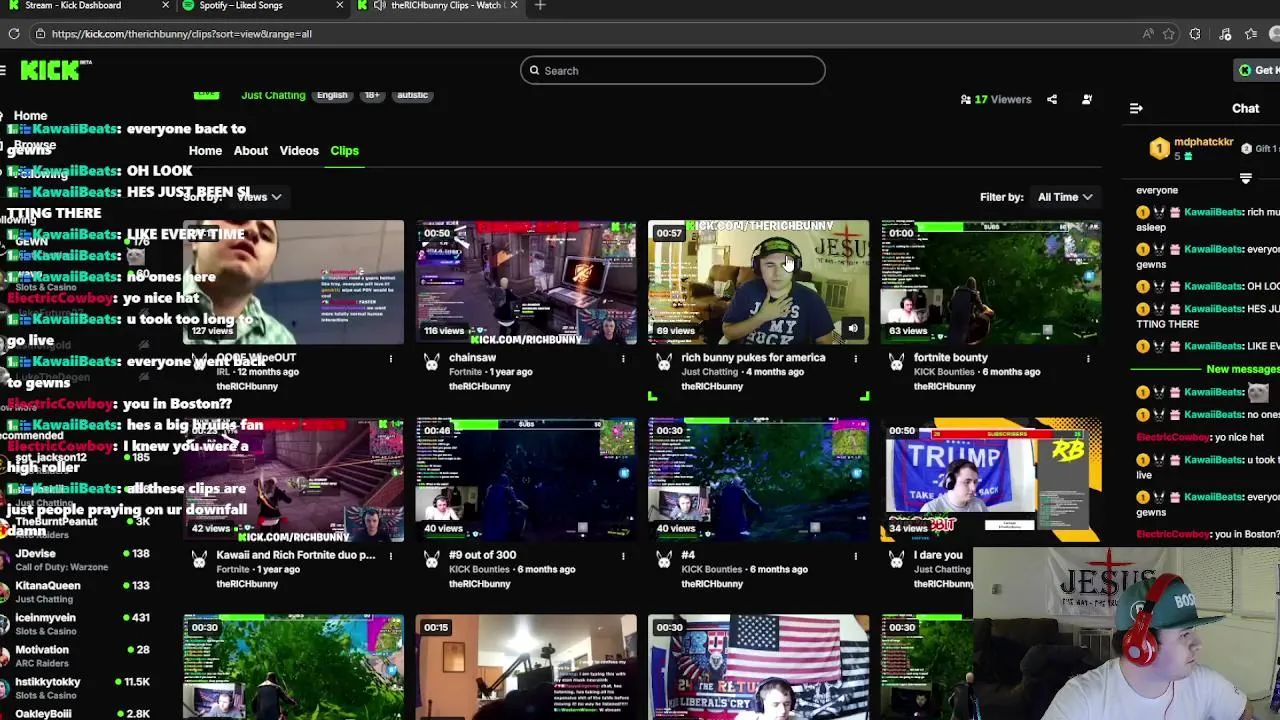This screenshot has width=1280, height=720.
Task: Switch to Spotify Liked Songs browser tab
Action: pos(263,6)
